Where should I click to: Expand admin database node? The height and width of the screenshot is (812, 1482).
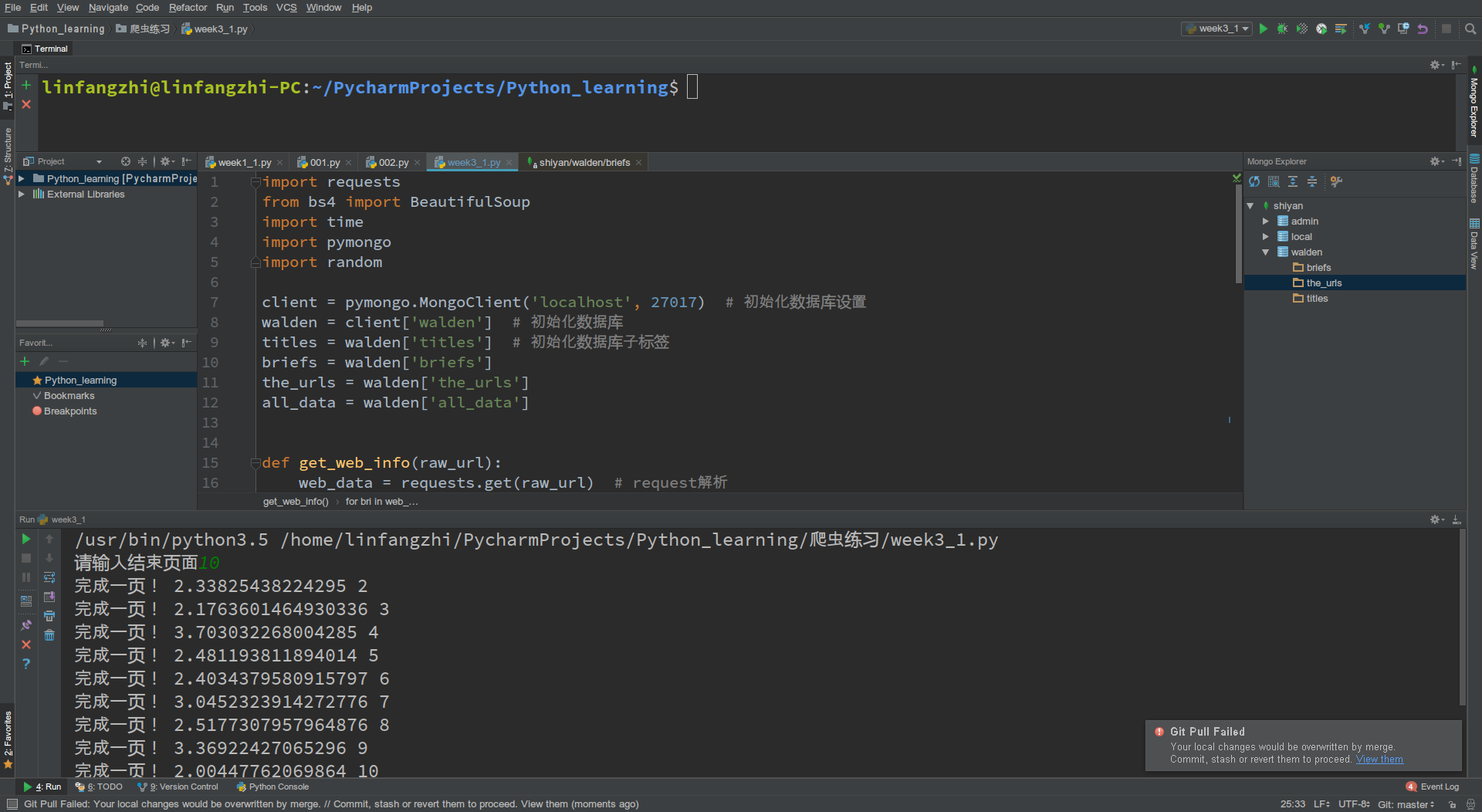click(1266, 222)
